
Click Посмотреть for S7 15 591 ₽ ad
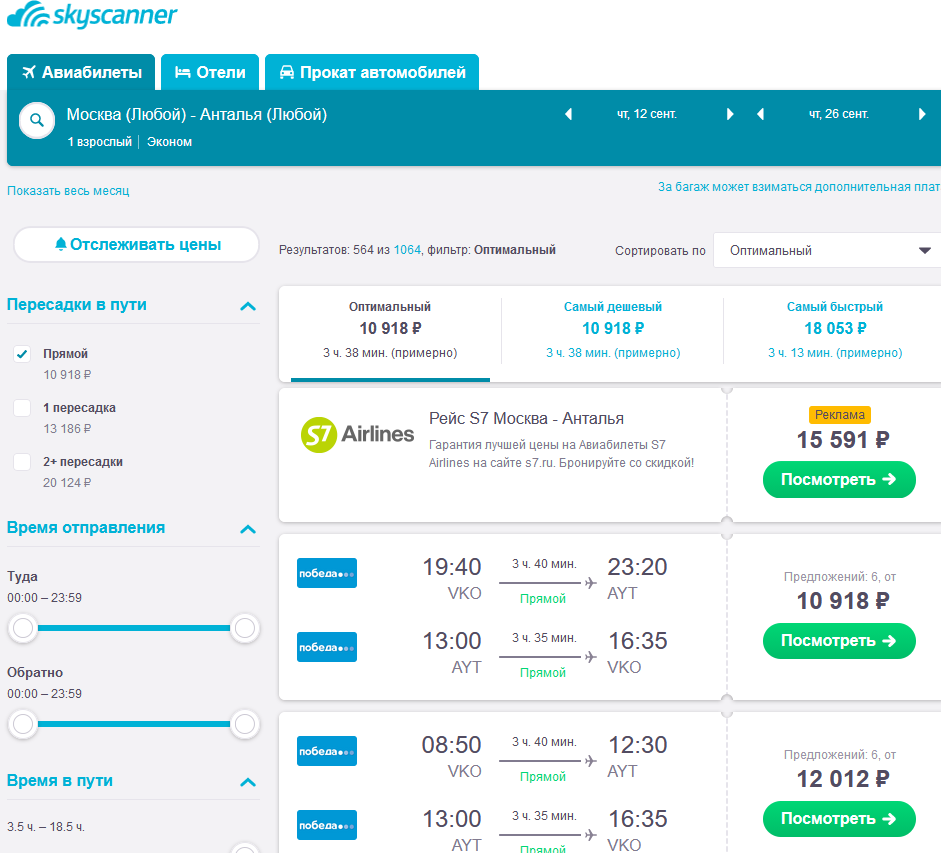tap(839, 479)
